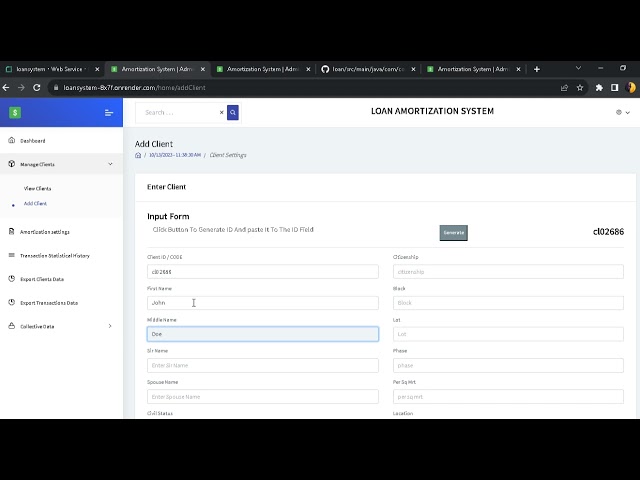This screenshot has width=640, height=480.
Task: Click the Export Transactions Data chart icon
Action: coord(11,302)
